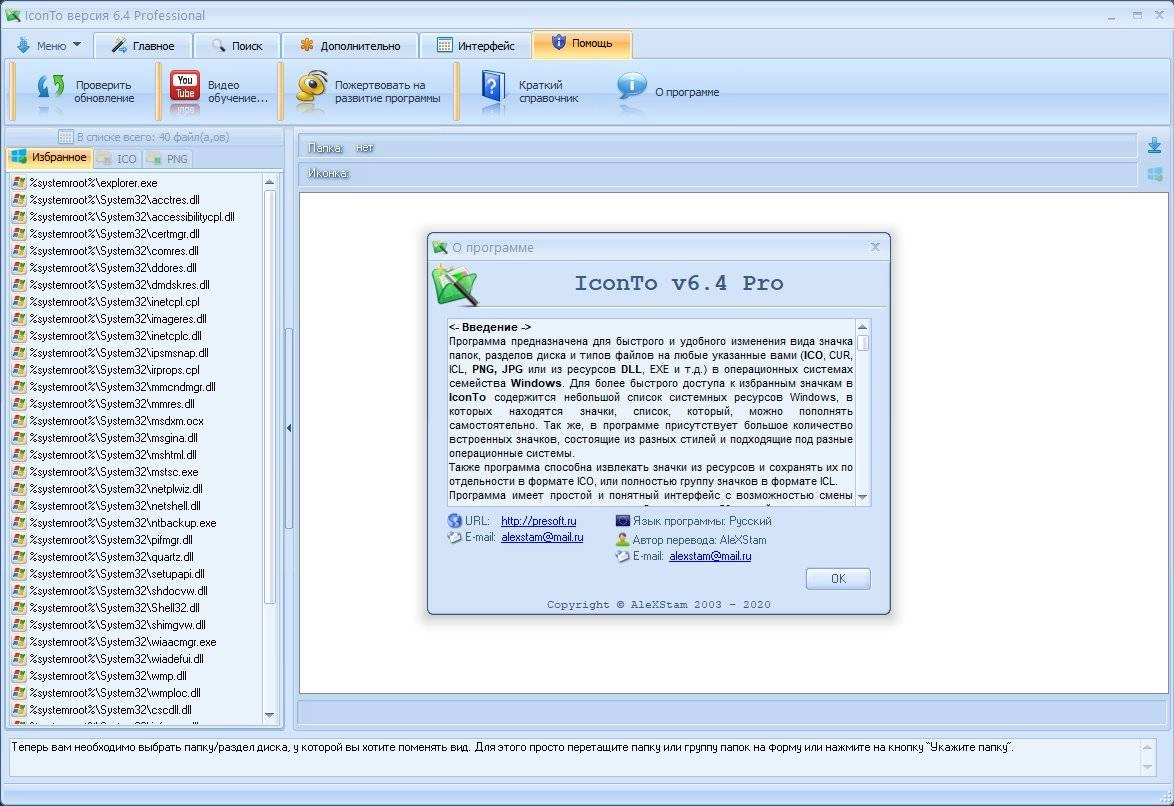Image resolution: width=1174 pixels, height=806 pixels.
Task: Collapse the left panel splitter arrow
Action: coord(288,428)
